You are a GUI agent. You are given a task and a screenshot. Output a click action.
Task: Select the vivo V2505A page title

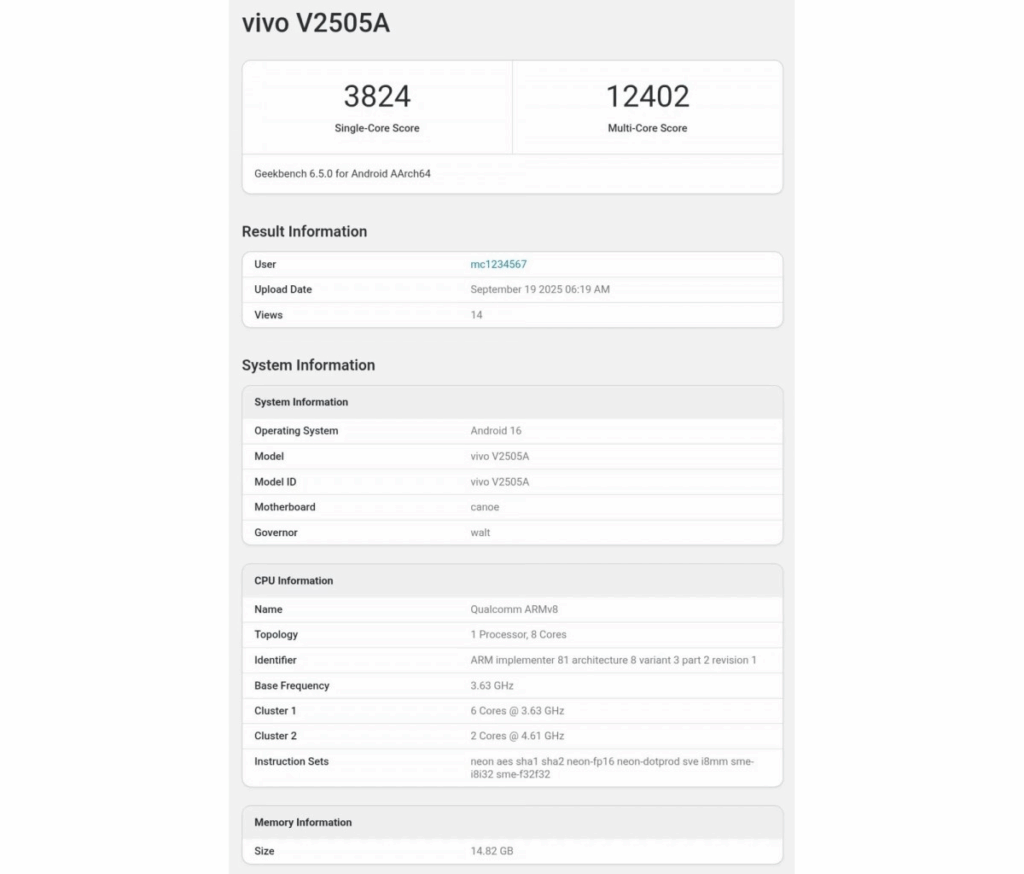pyautogui.click(x=315, y=23)
